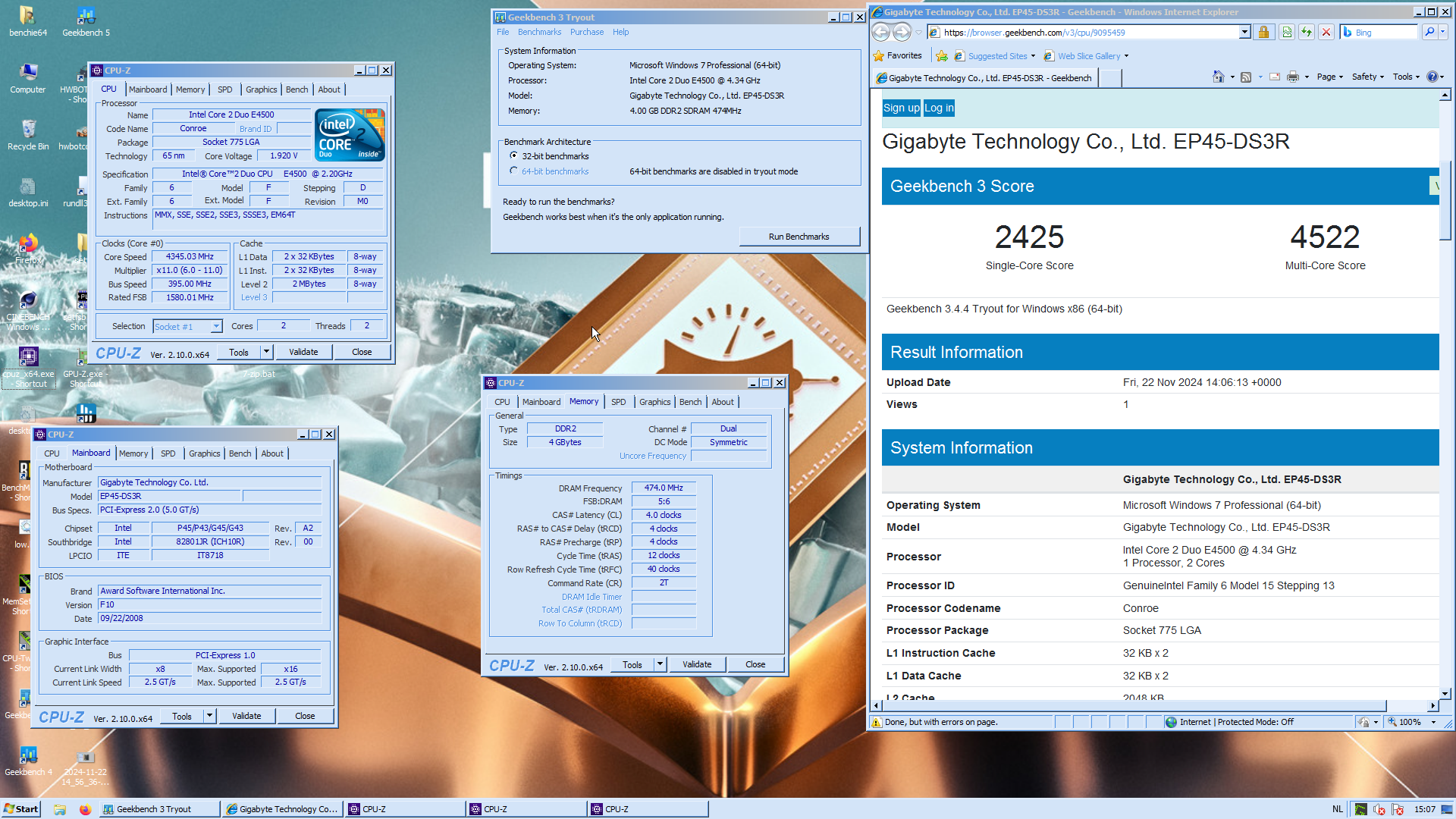Click the horizontal scrollbar in Internet Explorer
Screen dimensions: 1456x819
pyautogui.click(x=1134, y=705)
